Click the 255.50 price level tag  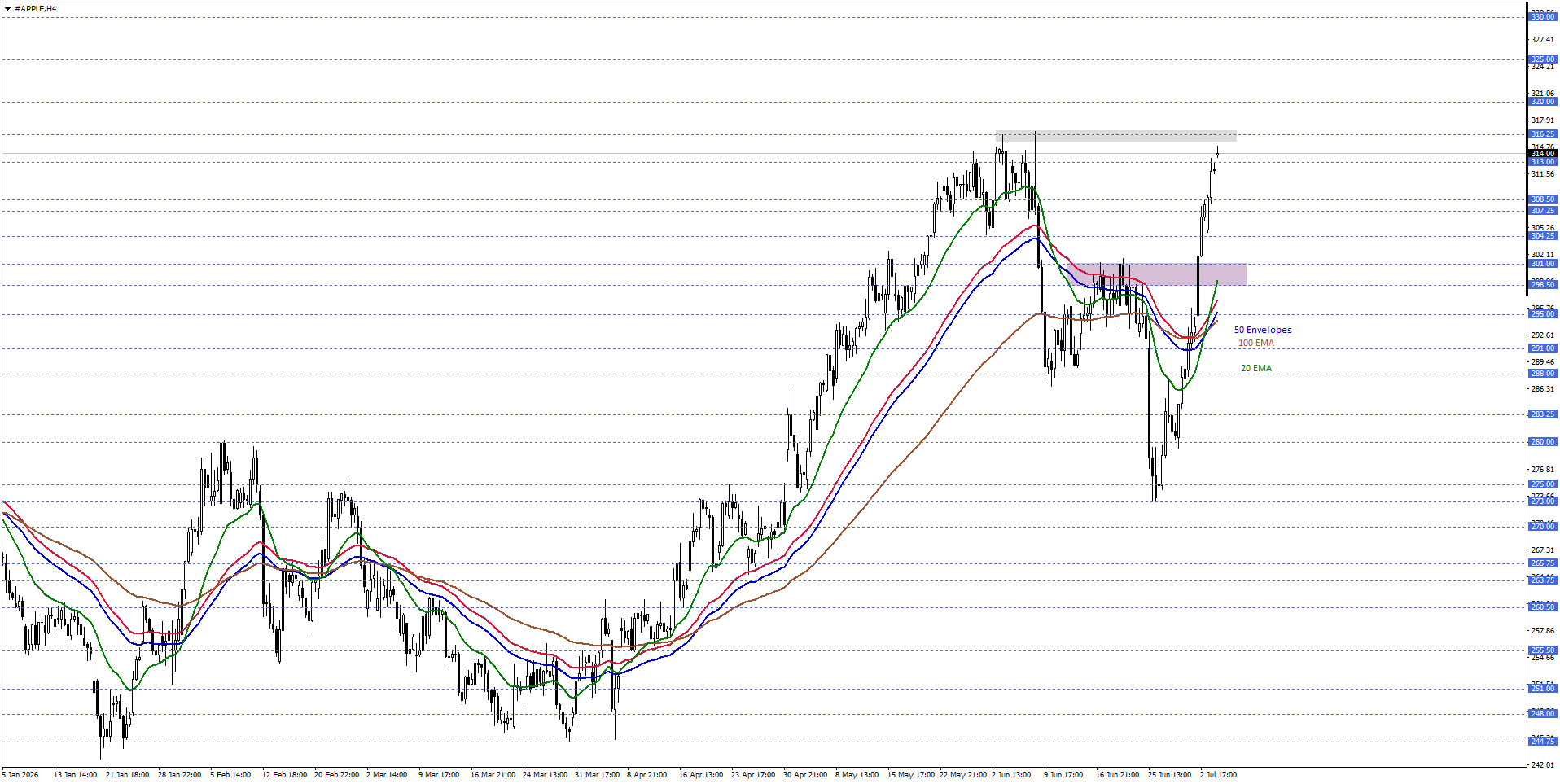pos(1543,650)
